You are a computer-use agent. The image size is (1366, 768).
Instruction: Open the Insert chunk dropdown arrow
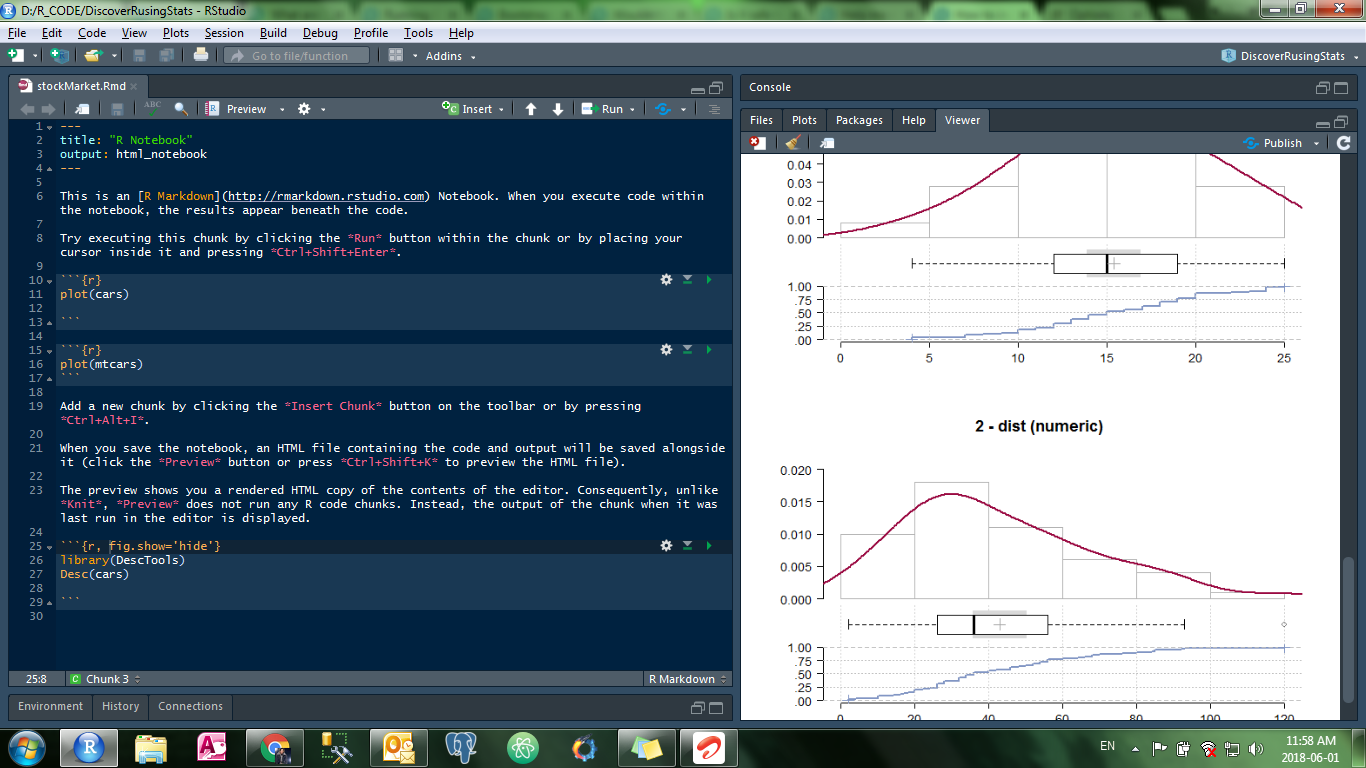[x=502, y=110]
